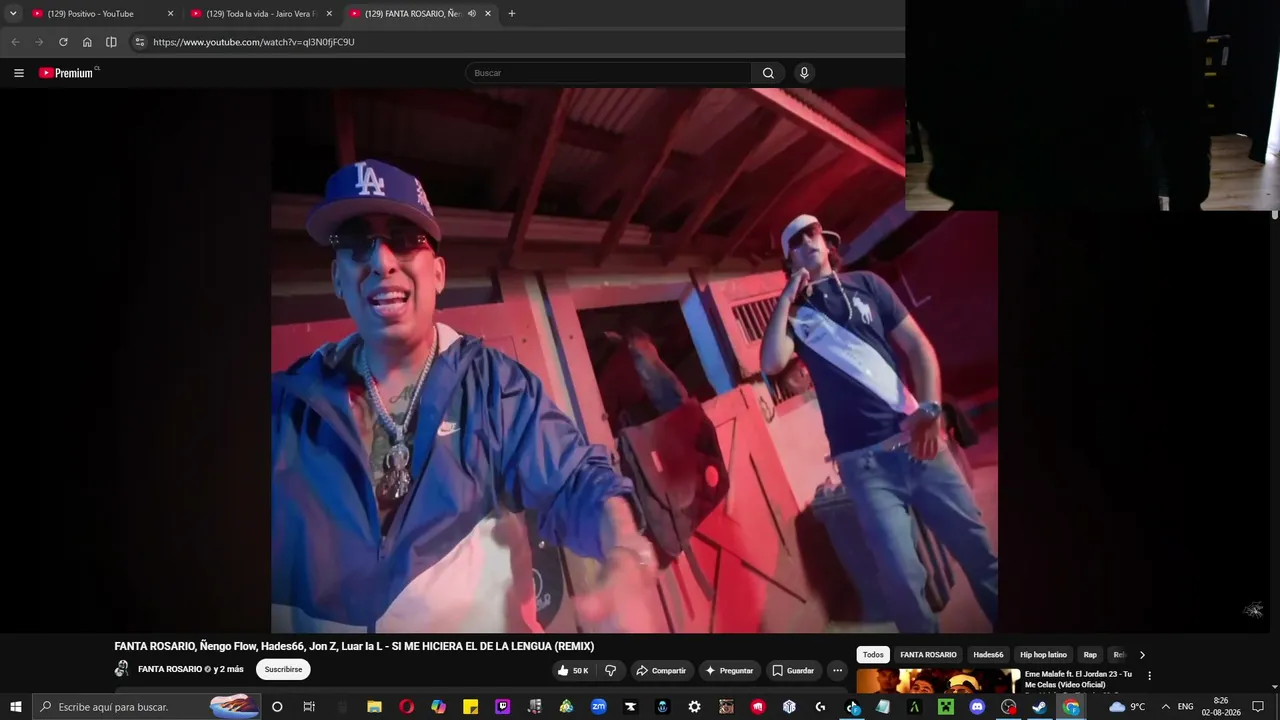This screenshot has width=1280, height=720.
Task: Switch to Toda la vida - Jairo Vera tab
Action: pyautogui.click(x=260, y=14)
